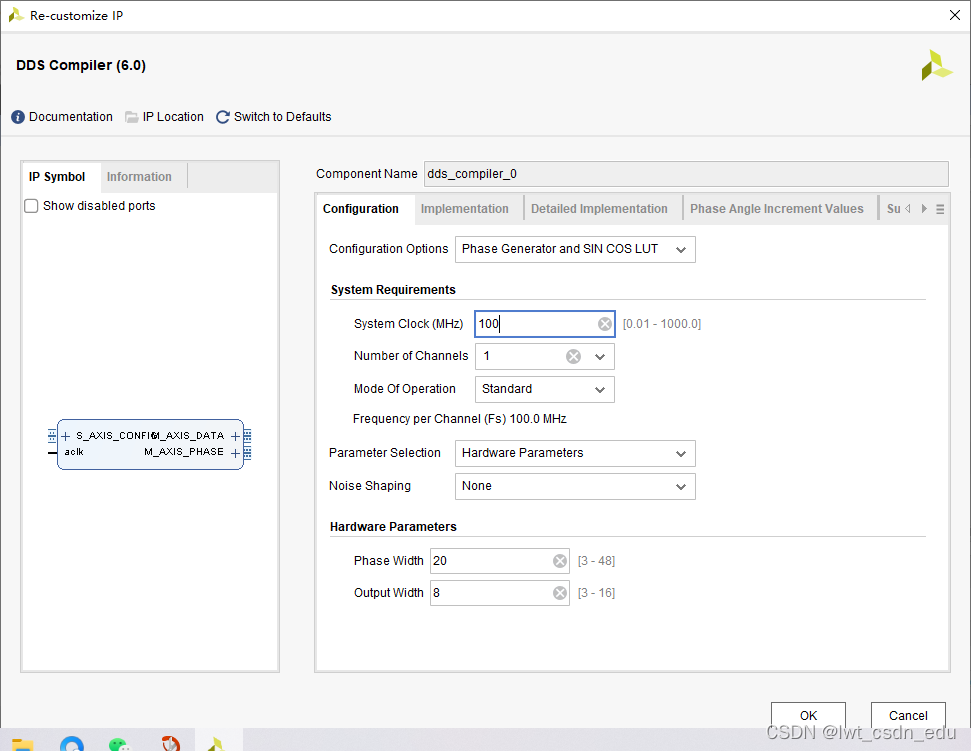971x751 pixels.
Task: Open the Configuration Options dropdown
Action: coord(575,250)
